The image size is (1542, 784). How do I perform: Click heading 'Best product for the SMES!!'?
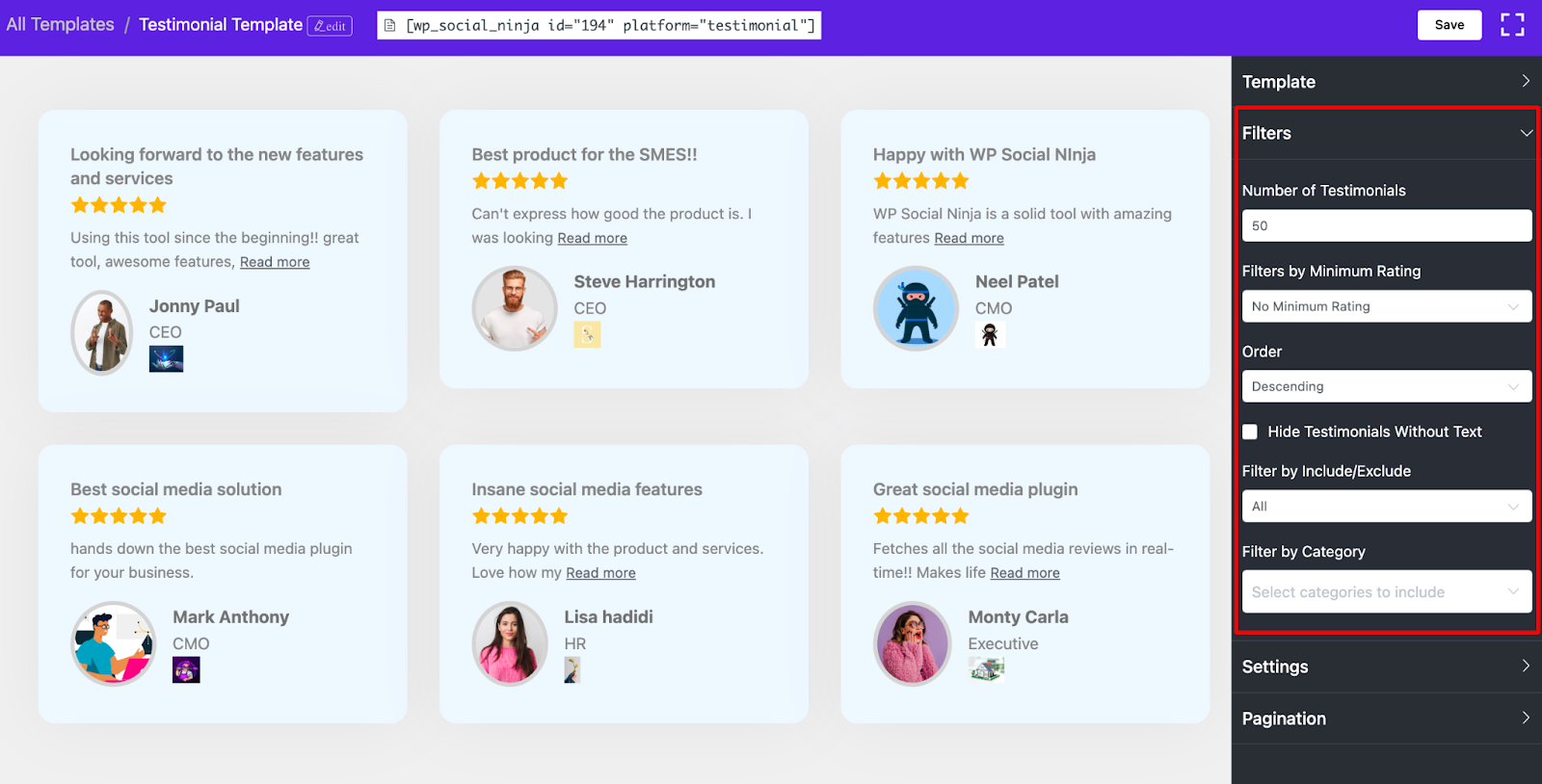(x=584, y=154)
